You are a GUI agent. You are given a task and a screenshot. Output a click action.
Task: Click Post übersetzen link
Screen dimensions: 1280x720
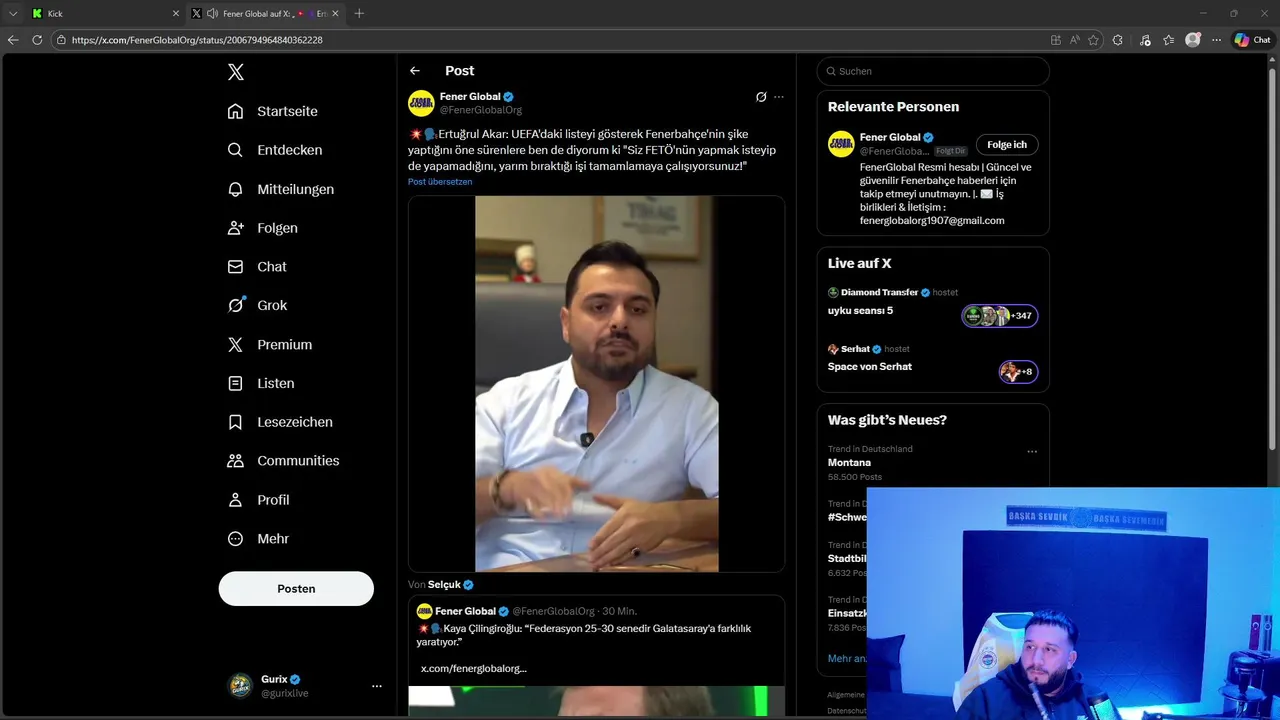(440, 182)
